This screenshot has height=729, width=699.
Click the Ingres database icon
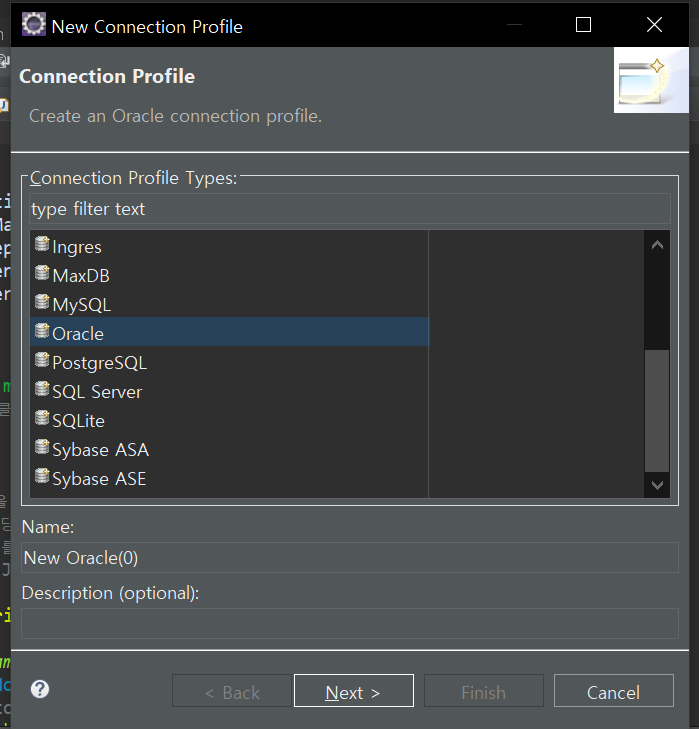(x=42, y=244)
